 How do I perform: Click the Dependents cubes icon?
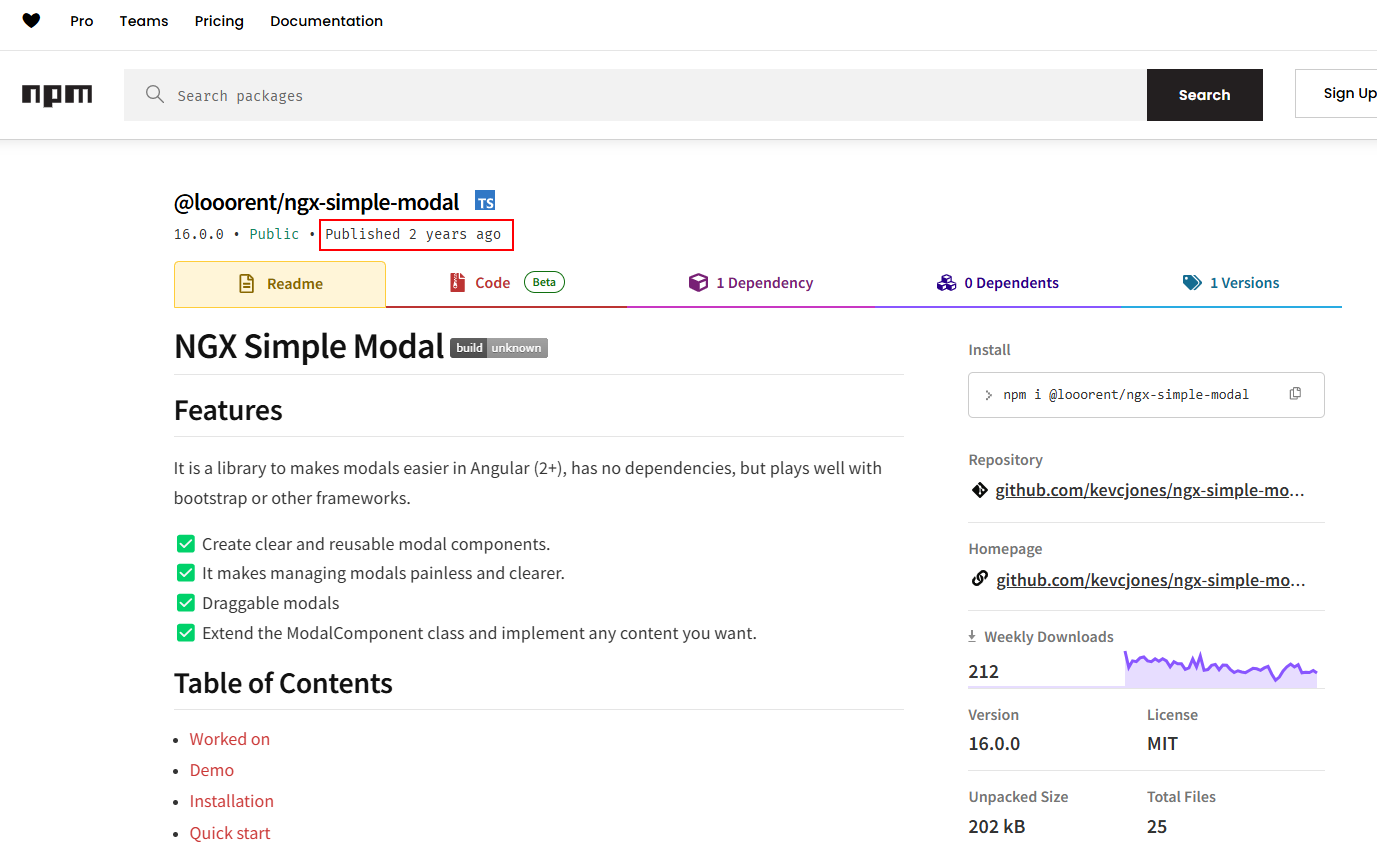pyautogui.click(x=946, y=283)
